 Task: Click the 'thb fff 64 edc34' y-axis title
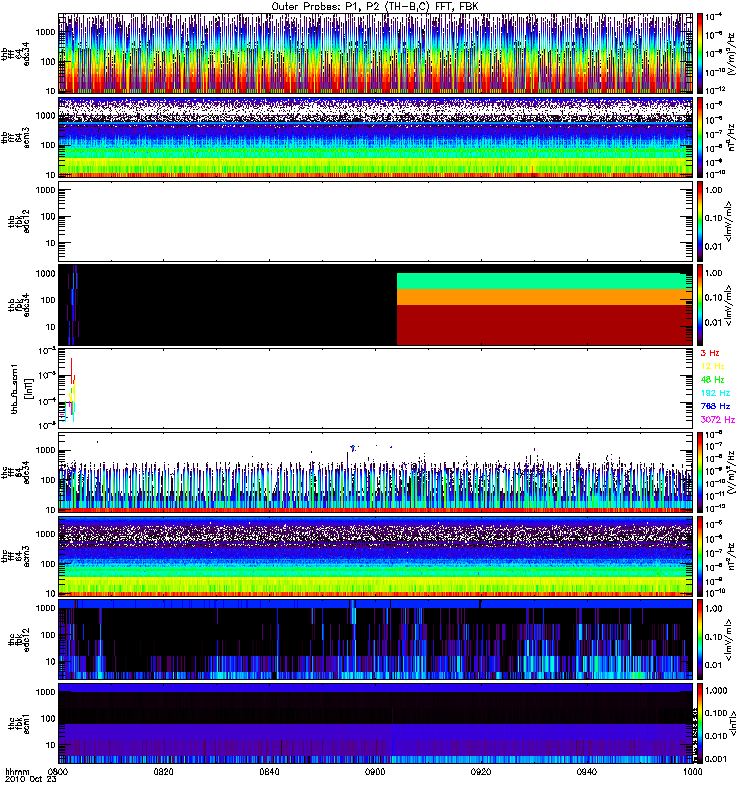15,54
